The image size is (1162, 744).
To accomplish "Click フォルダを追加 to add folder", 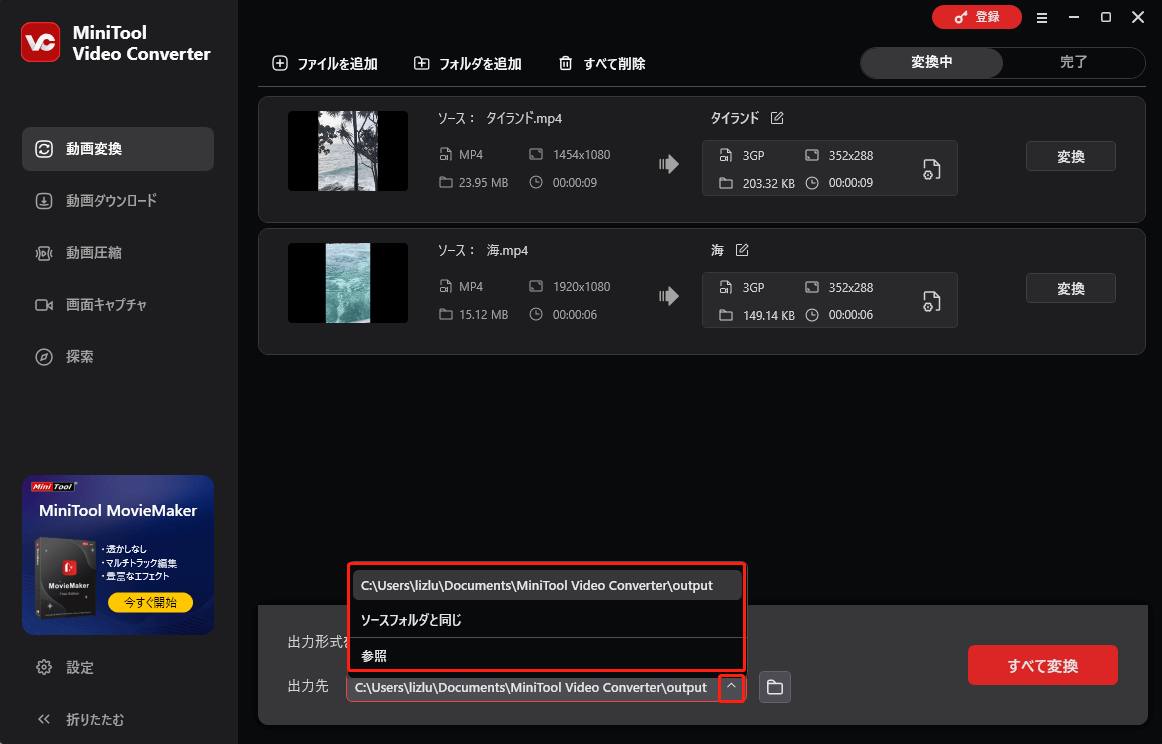I will 468,64.
